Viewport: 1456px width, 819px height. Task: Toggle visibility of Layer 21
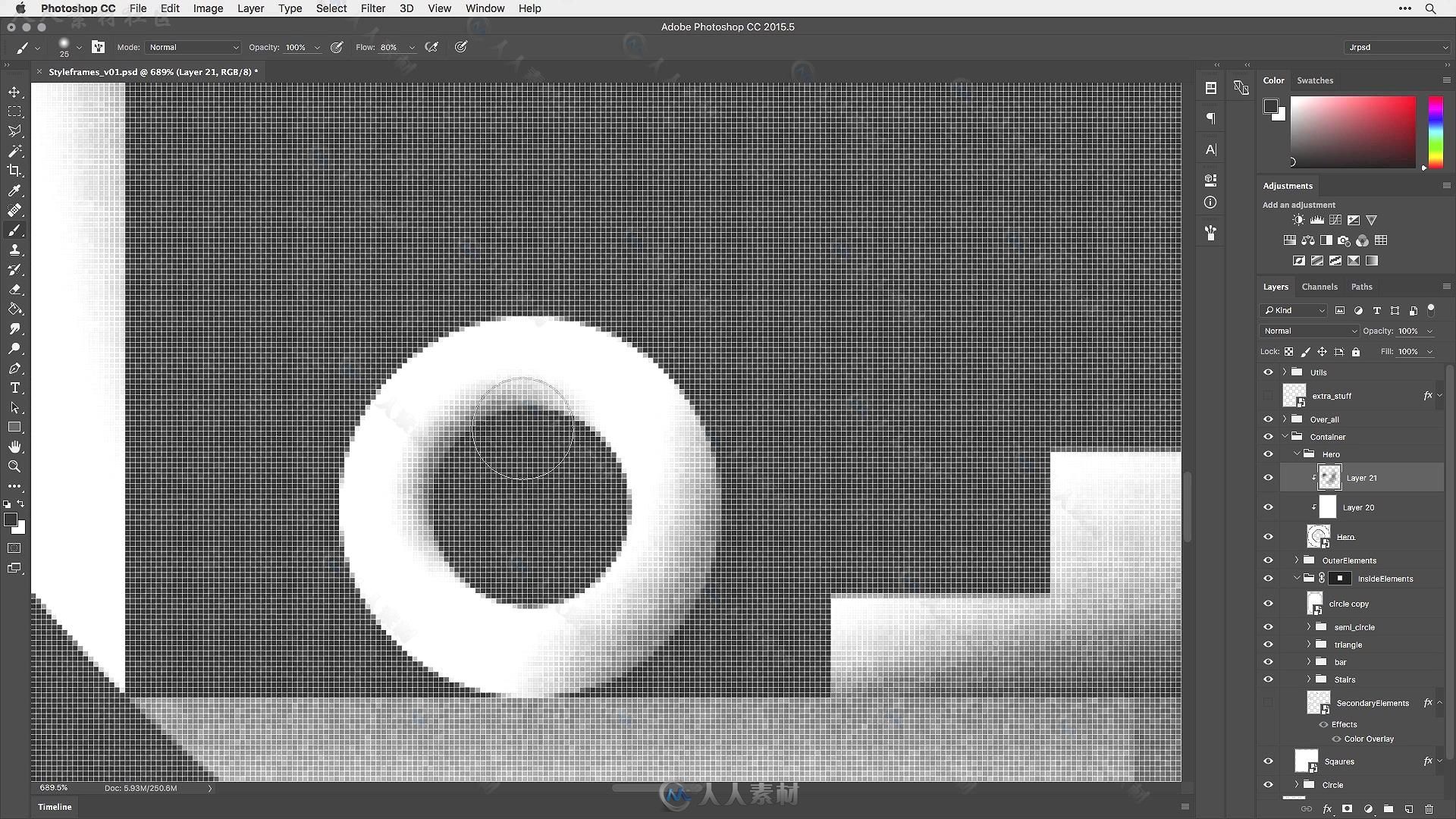coord(1268,477)
